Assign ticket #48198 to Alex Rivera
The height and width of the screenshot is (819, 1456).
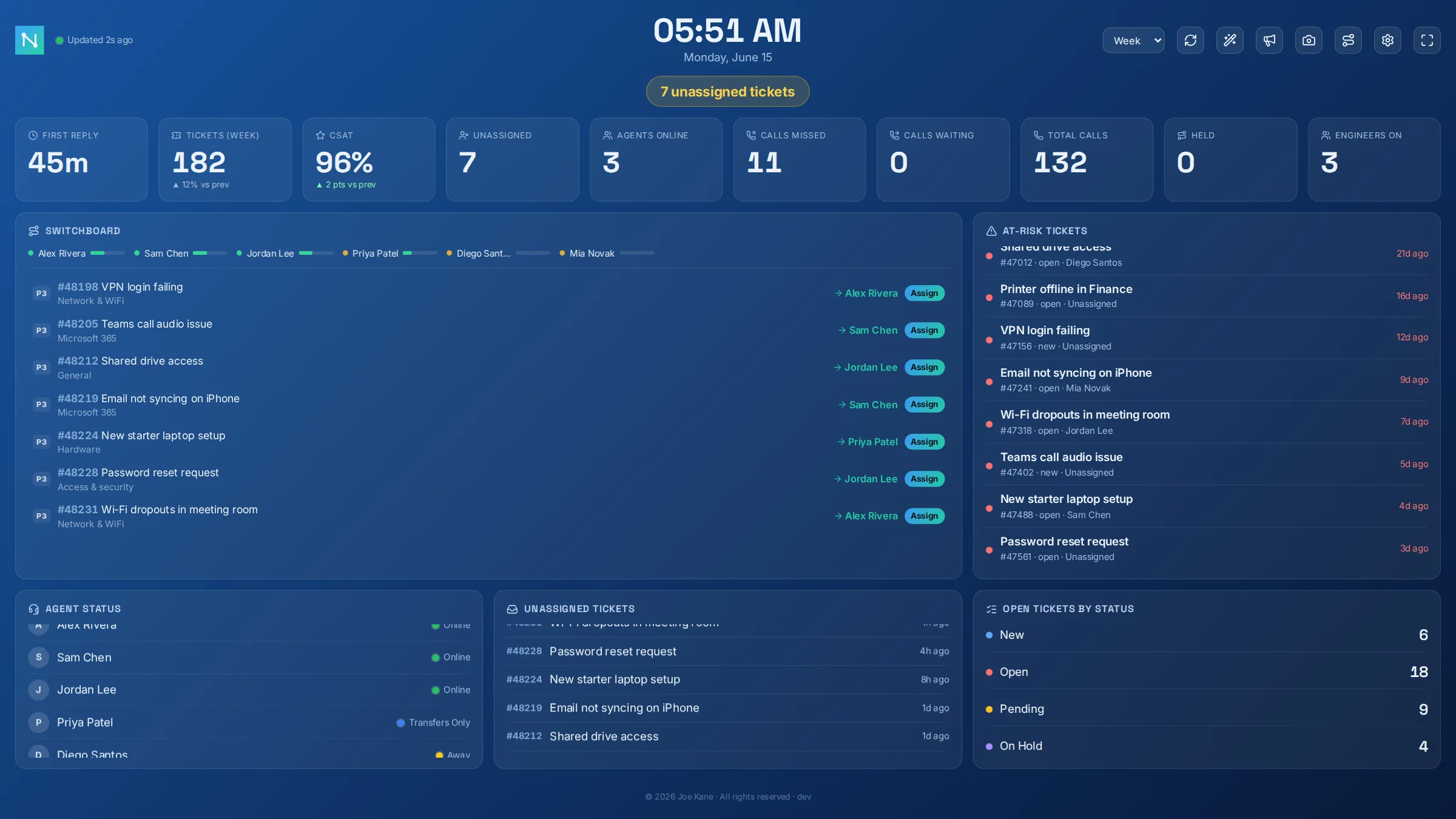tap(924, 293)
